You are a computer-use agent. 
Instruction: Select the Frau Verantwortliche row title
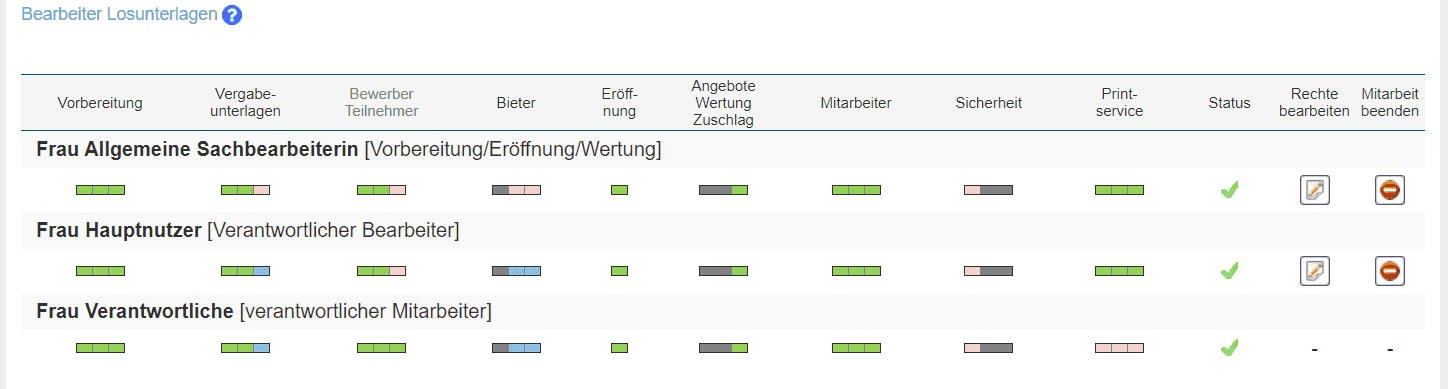pyautogui.click(x=264, y=312)
